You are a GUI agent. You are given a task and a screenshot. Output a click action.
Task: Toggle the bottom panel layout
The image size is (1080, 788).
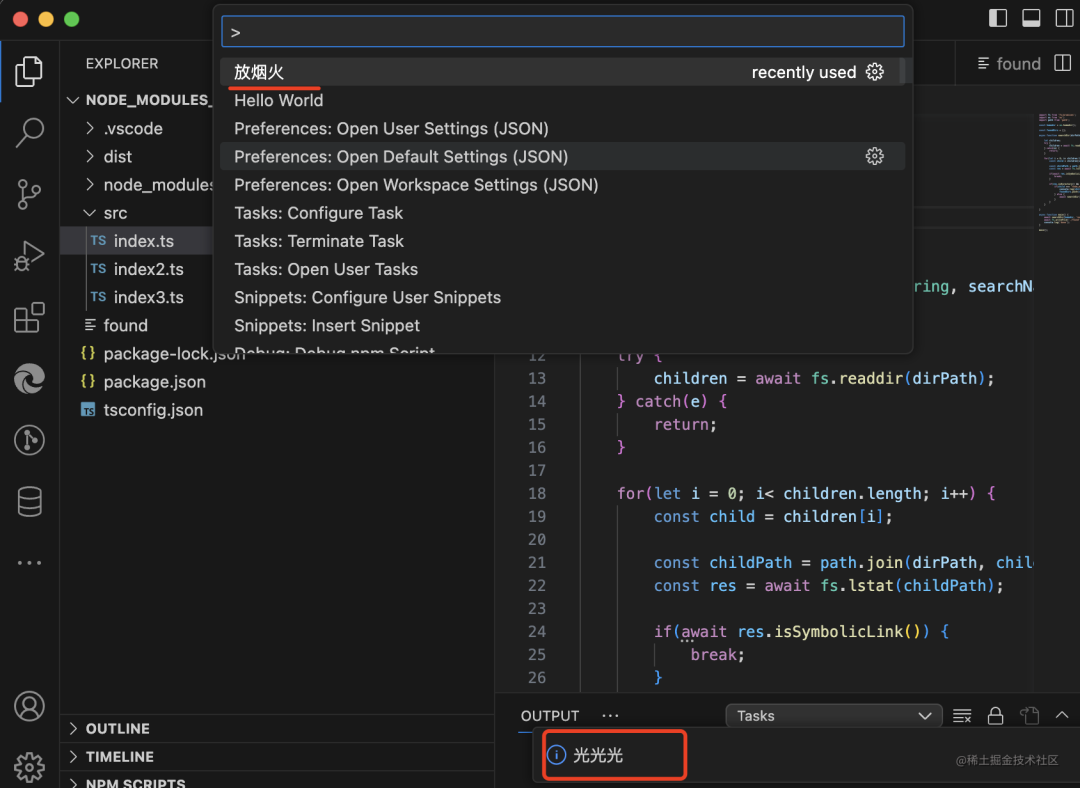click(x=1031, y=18)
